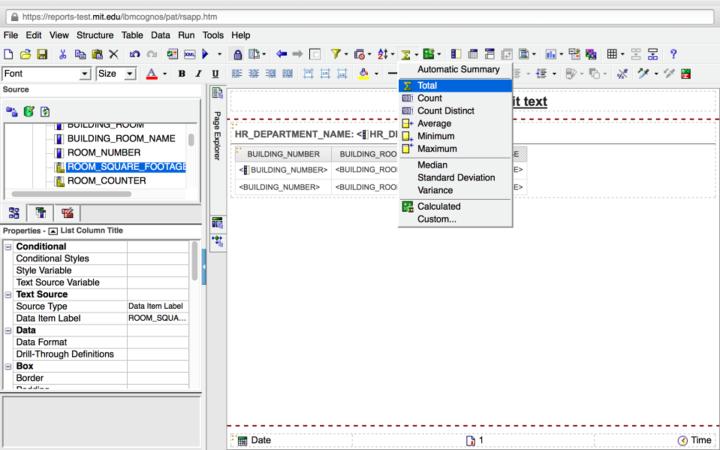Click the Cut scissors icon
The width and height of the screenshot is (720, 450).
point(63,54)
